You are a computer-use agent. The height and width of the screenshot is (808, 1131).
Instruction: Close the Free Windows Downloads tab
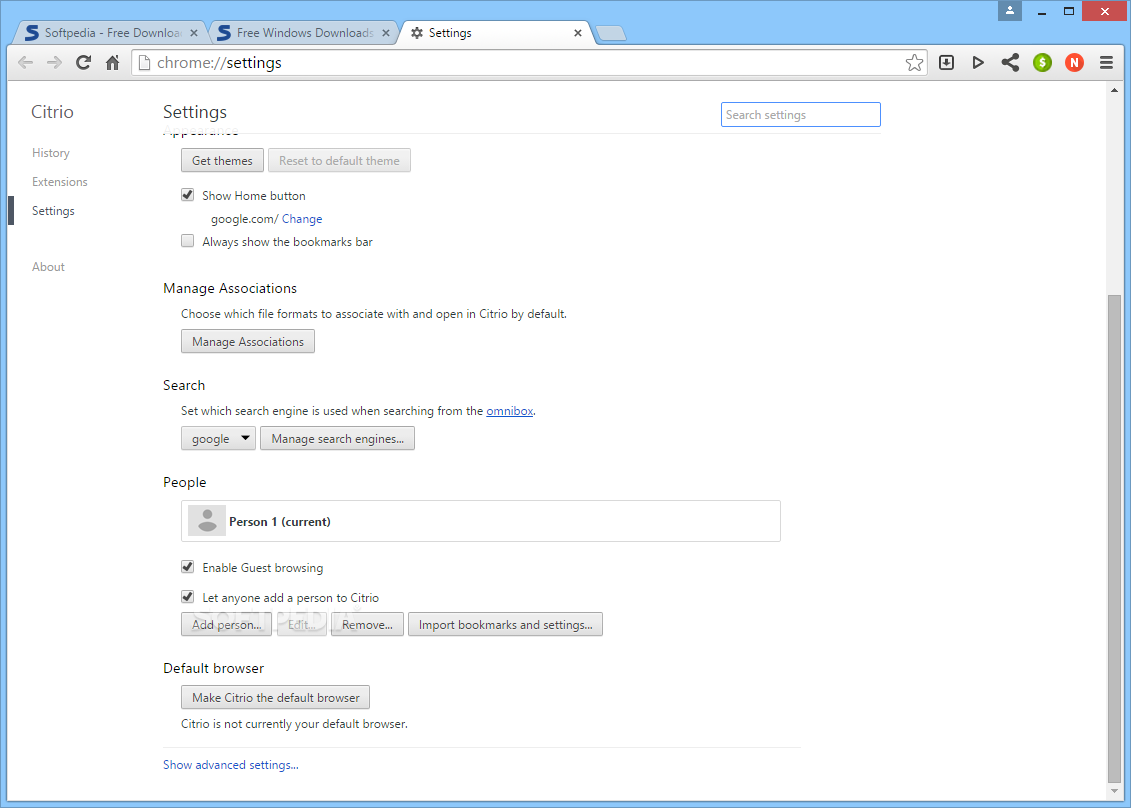tap(386, 33)
